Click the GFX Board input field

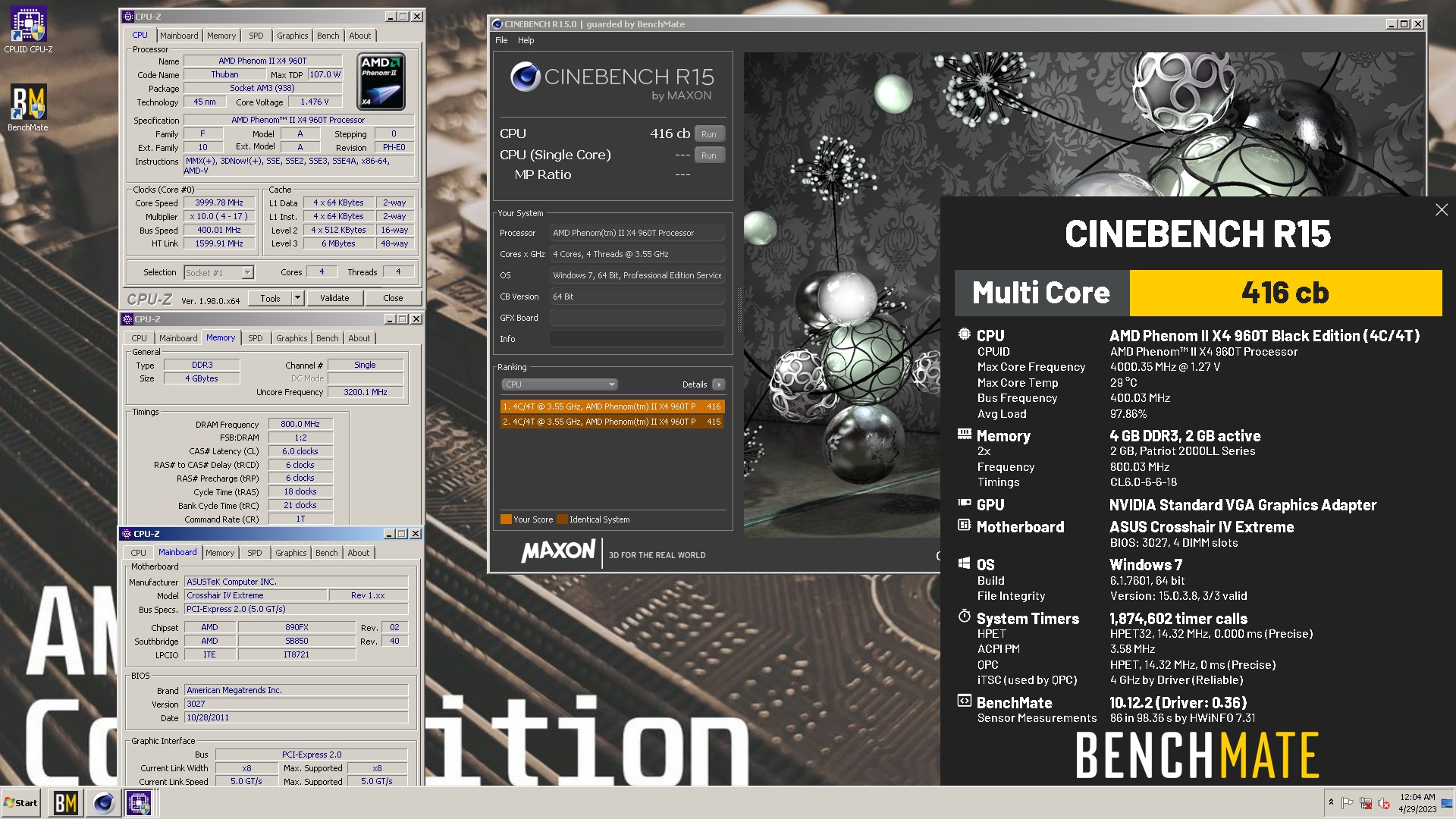point(637,318)
